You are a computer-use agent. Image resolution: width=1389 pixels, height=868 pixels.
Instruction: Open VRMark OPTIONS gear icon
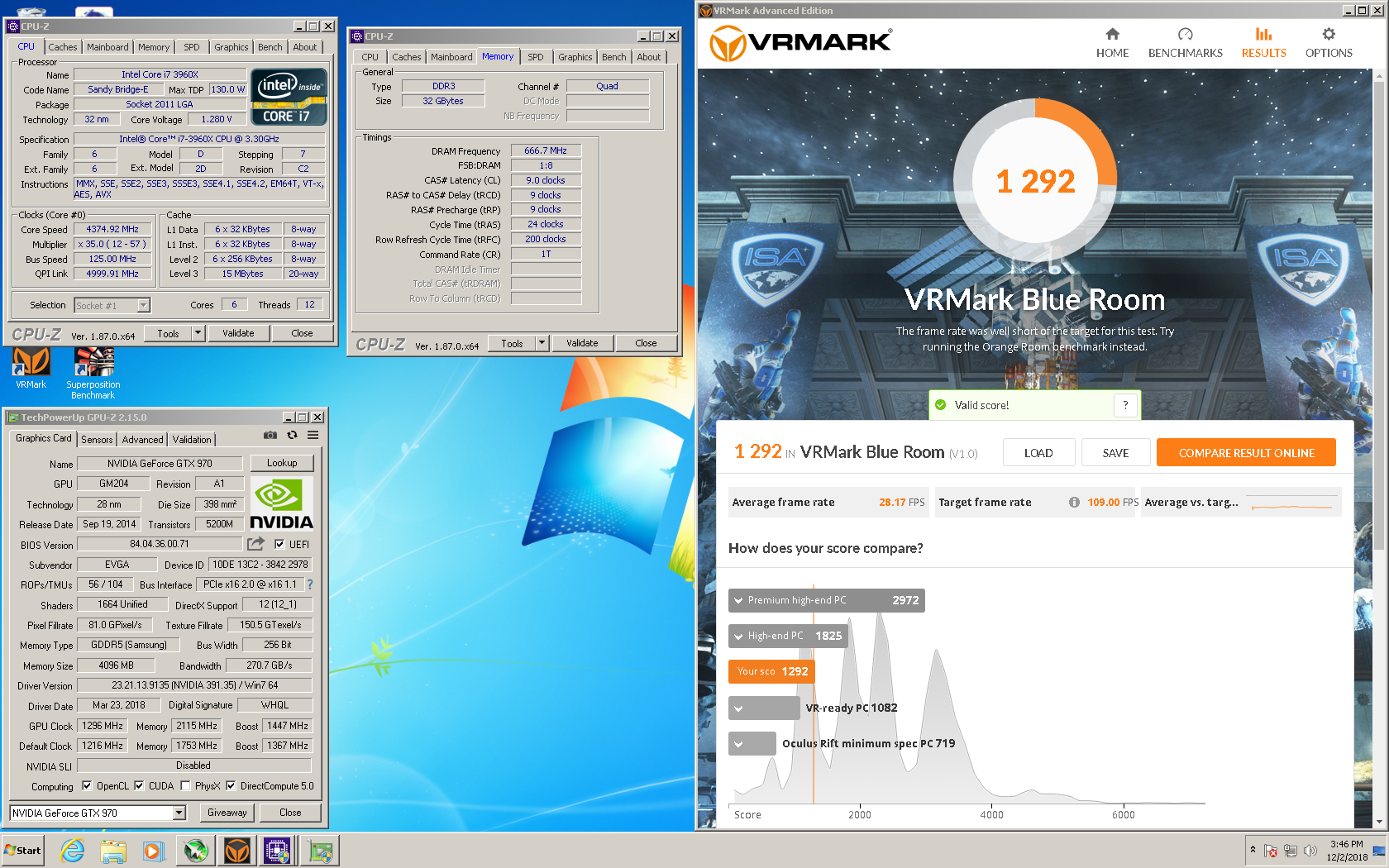pos(1329,34)
